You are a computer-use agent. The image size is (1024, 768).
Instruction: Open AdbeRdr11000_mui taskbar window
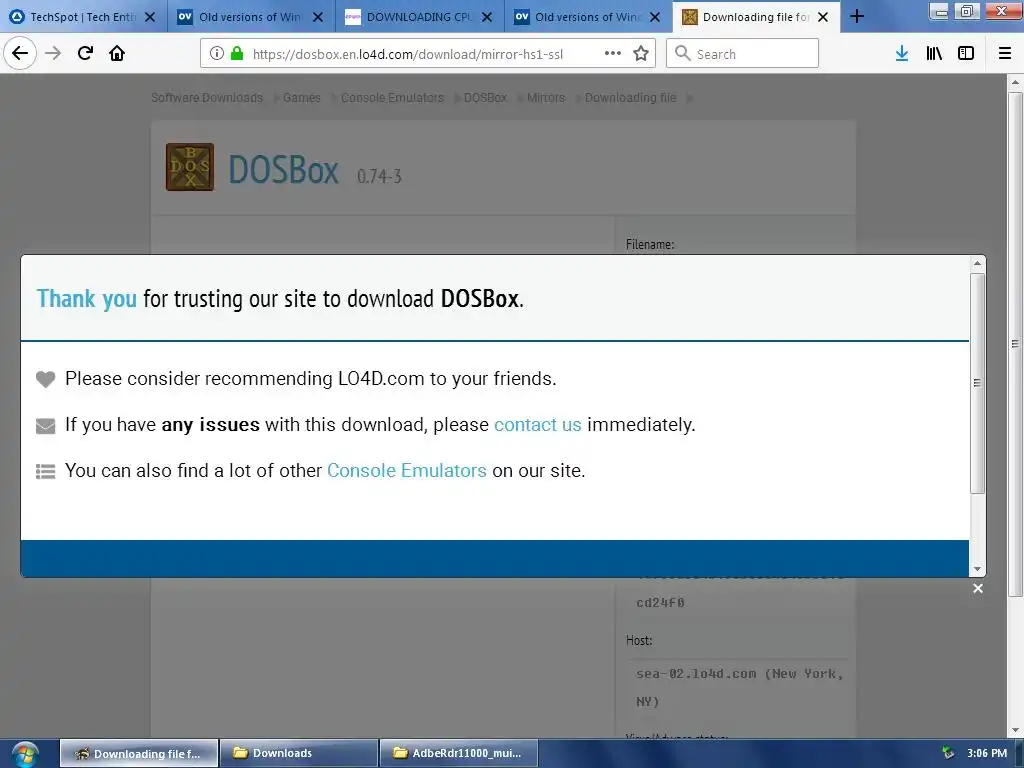pos(458,753)
